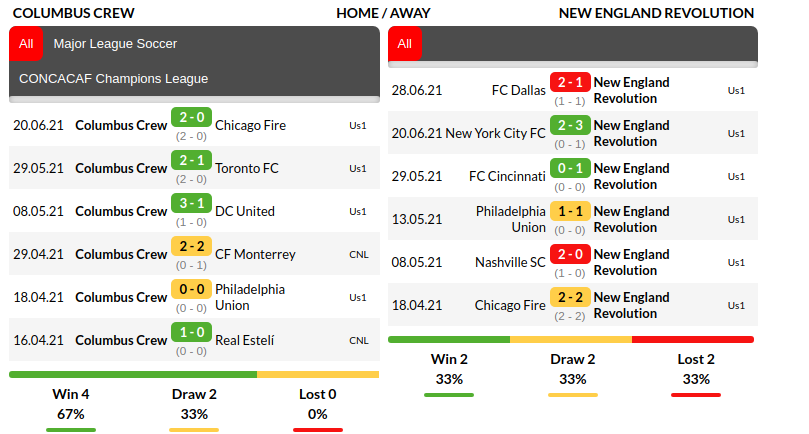Image resolution: width=809 pixels, height=434 pixels.
Task: Click Chicago Fire in the 20.06.21 match
Action: coord(250,126)
